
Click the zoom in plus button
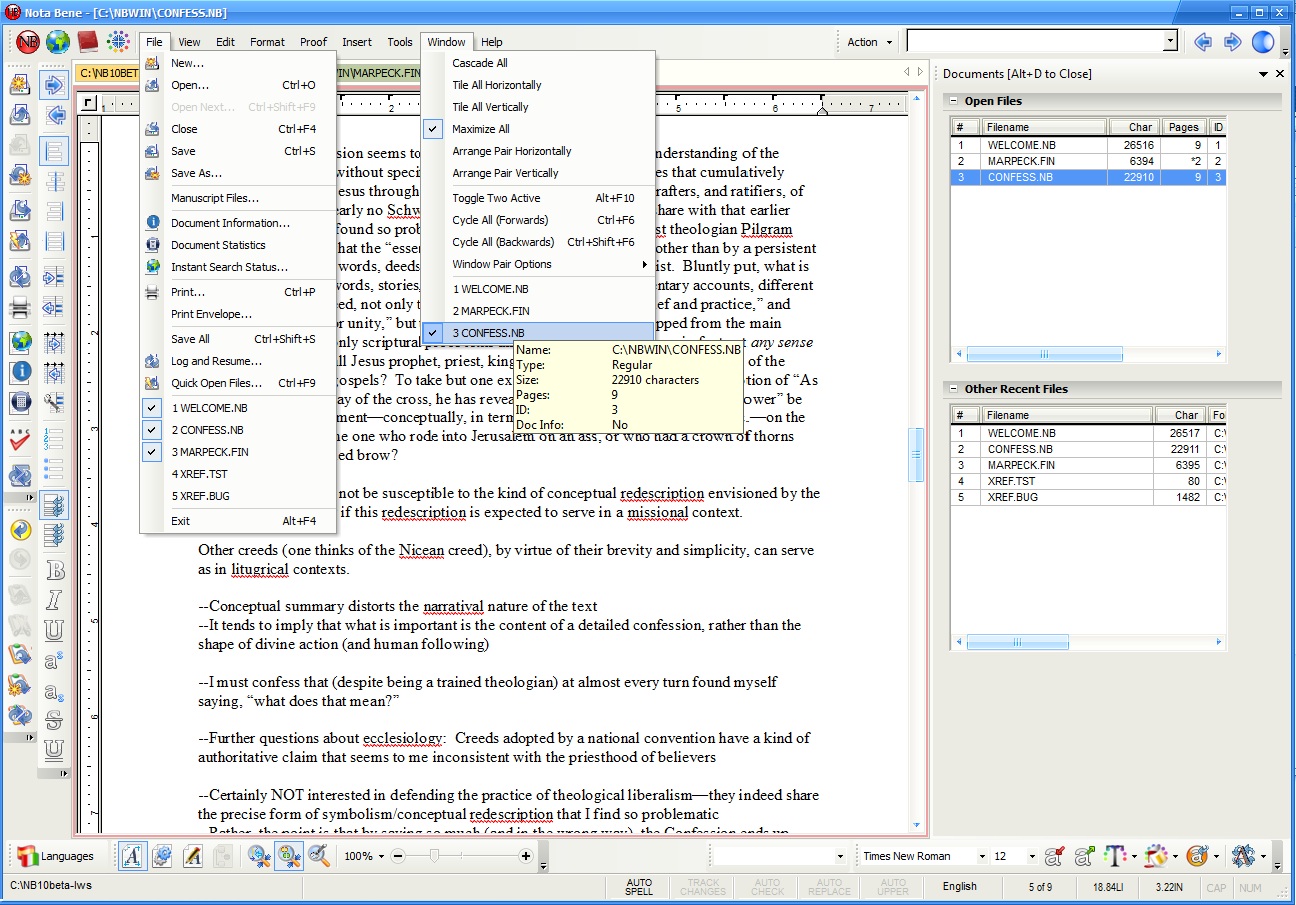click(x=526, y=856)
